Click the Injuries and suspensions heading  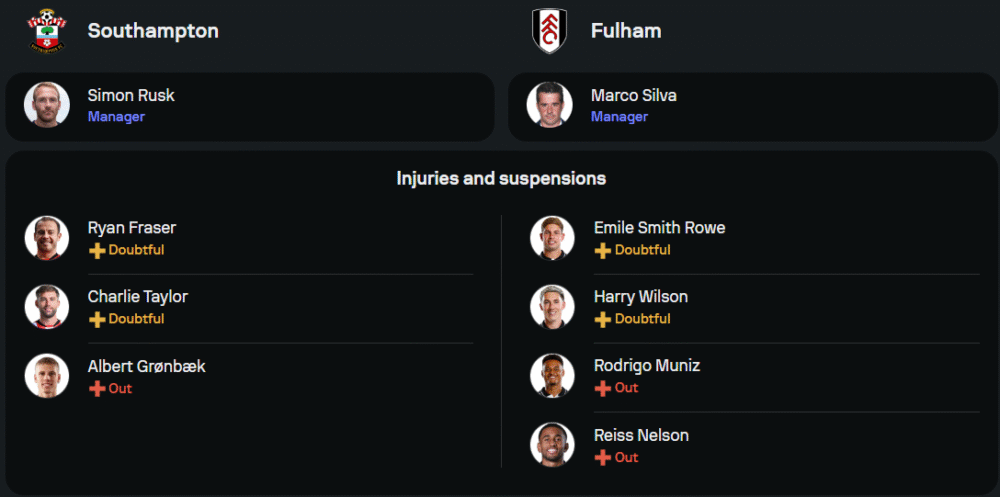pos(501,179)
